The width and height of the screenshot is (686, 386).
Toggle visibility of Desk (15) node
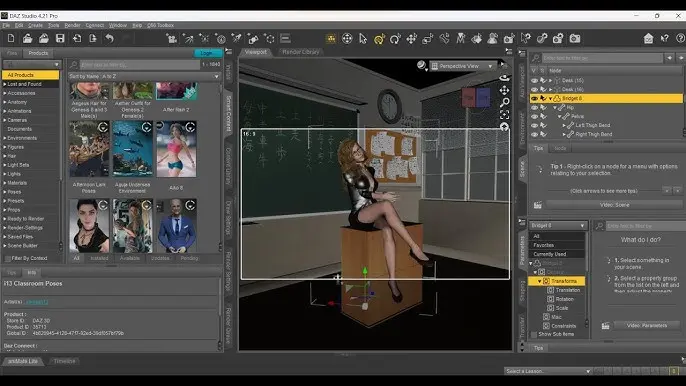534,81
